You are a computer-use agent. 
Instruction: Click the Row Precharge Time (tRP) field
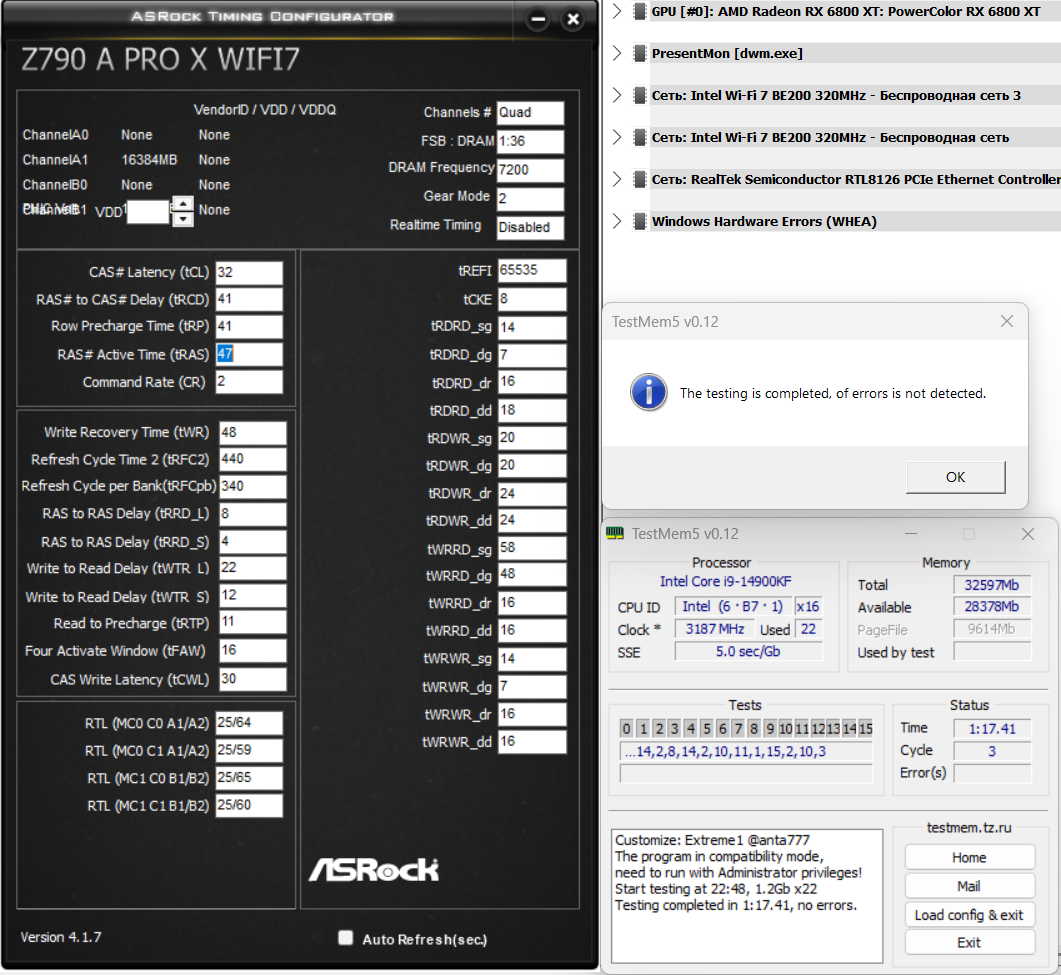[x=249, y=326]
